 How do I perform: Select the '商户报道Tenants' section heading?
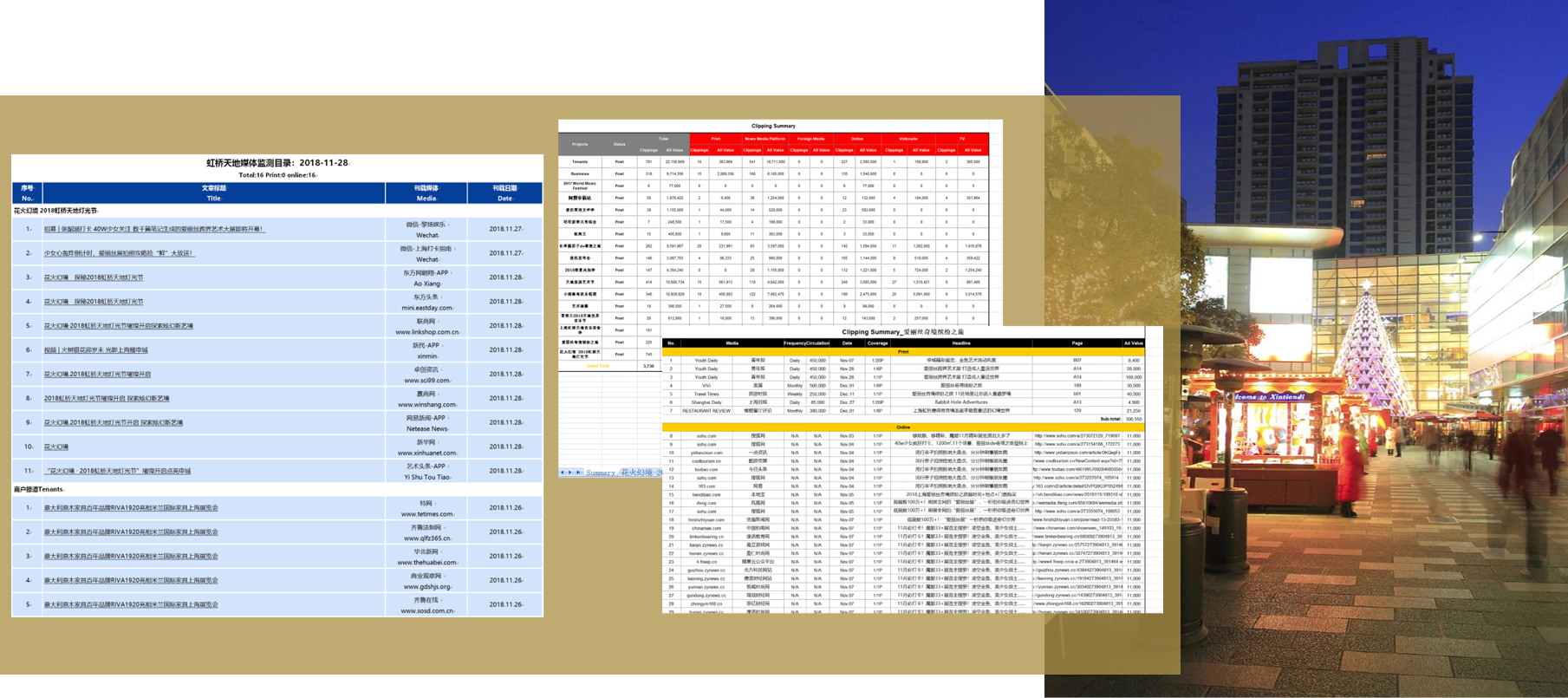click(x=39, y=490)
